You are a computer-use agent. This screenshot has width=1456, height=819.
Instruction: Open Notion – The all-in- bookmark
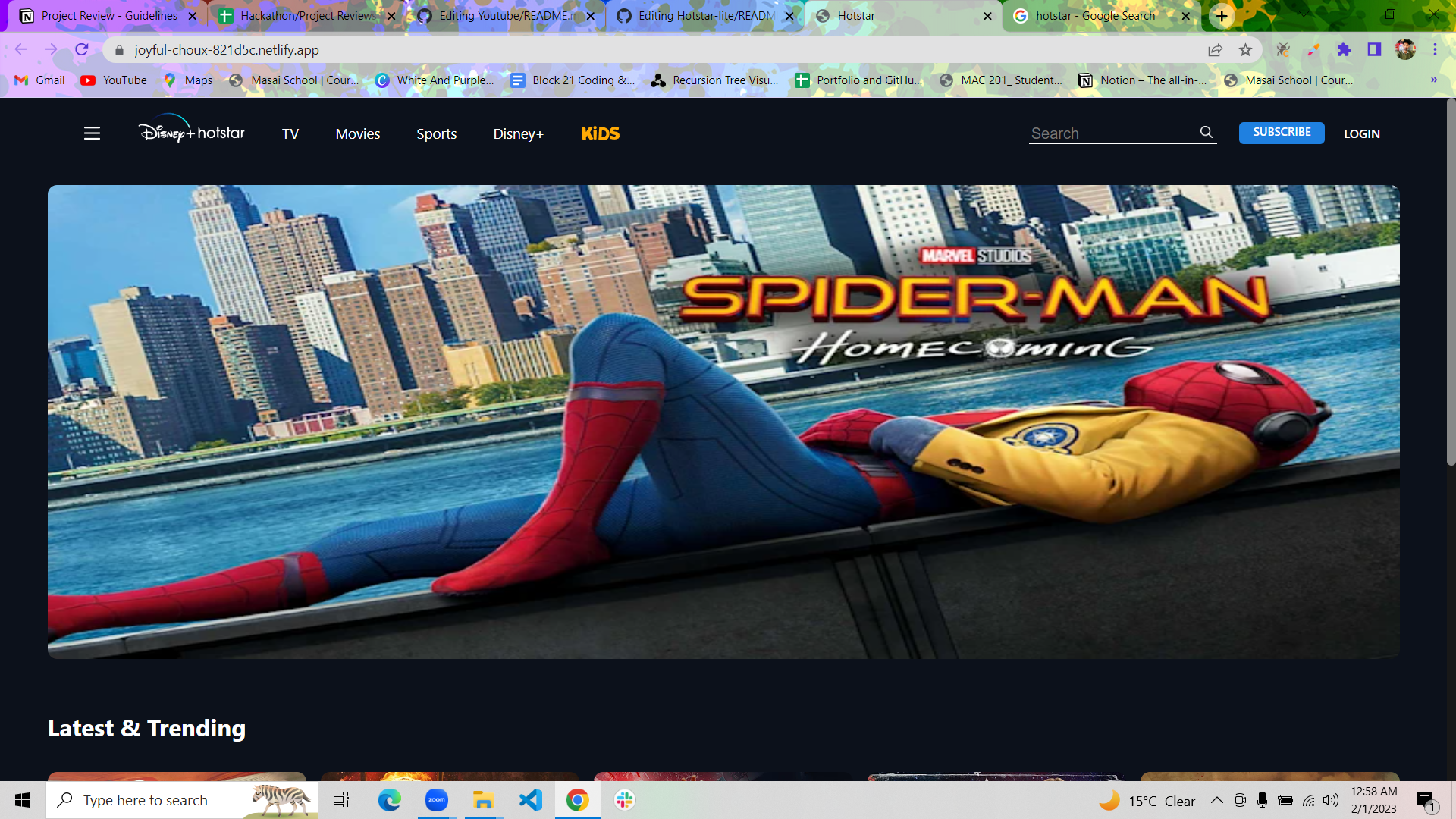[1143, 80]
